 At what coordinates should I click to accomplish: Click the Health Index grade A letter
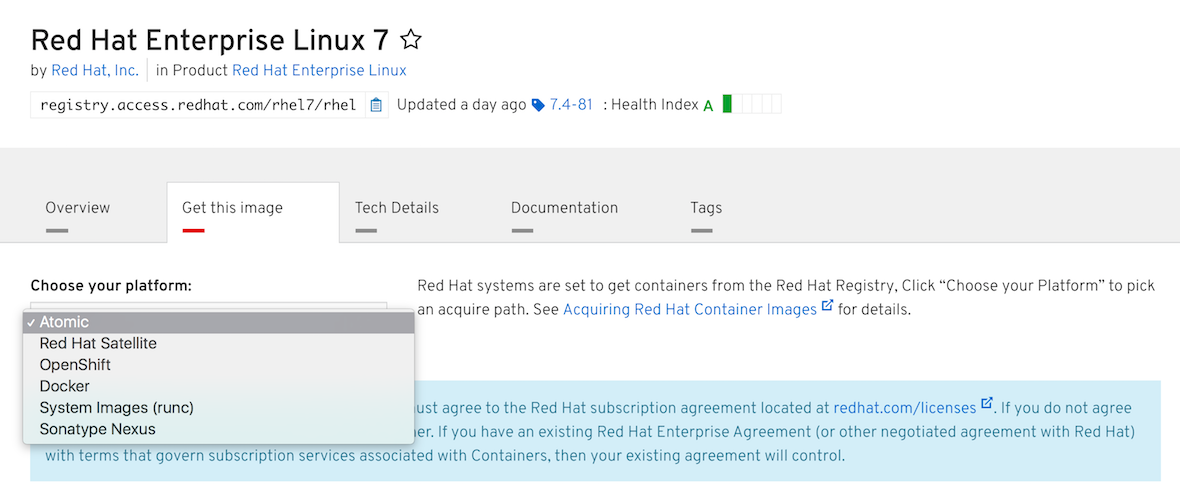point(708,106)
